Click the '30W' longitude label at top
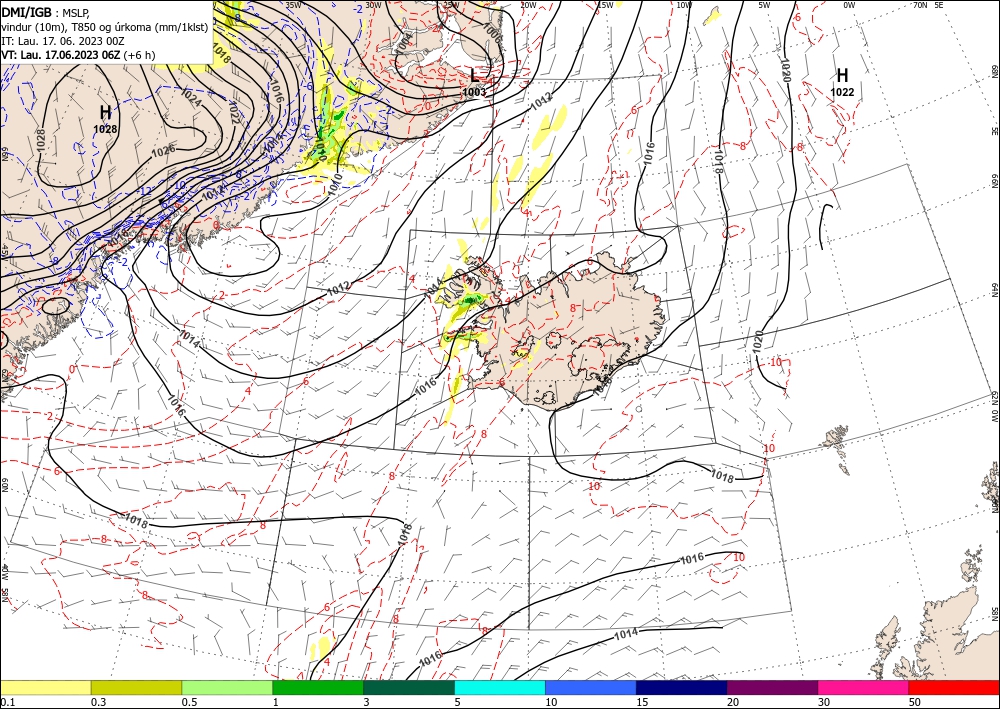This screenshot has height=709, width=1000. [x=374, y=5]
